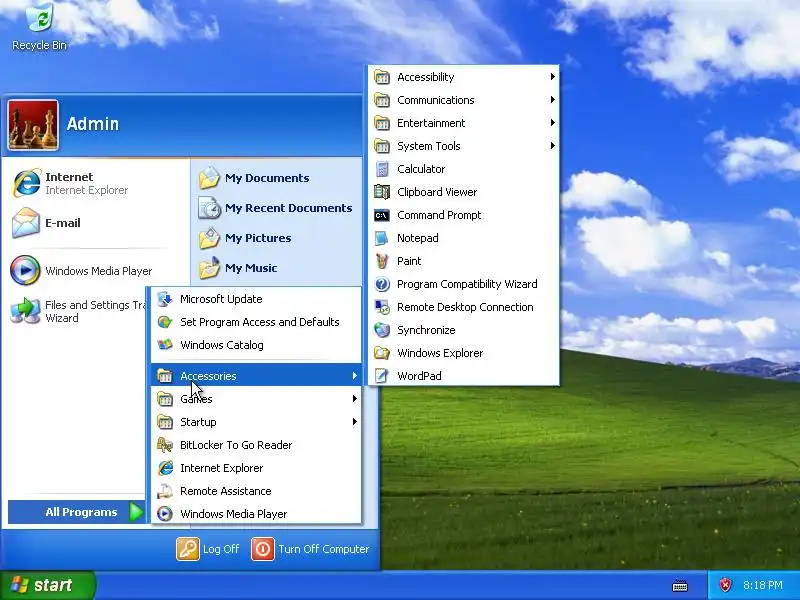Click the Remote Assistance icon
800x600 pixels.
pos(165,491)
